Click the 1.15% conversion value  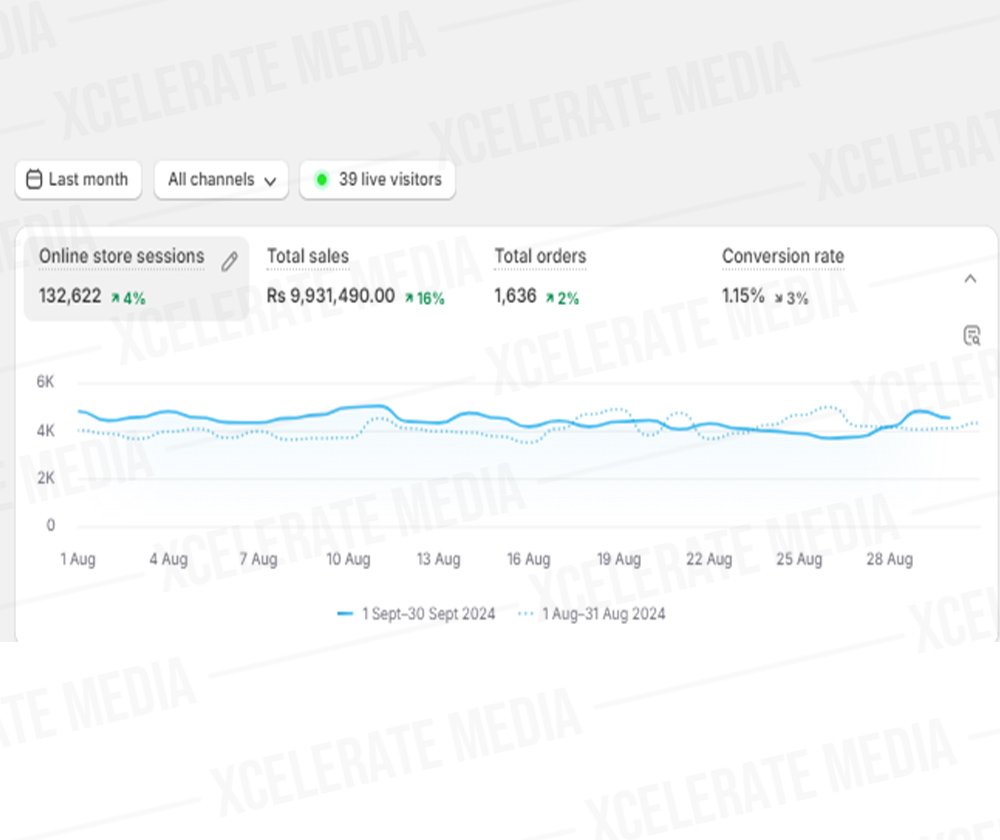coord(743,296)
